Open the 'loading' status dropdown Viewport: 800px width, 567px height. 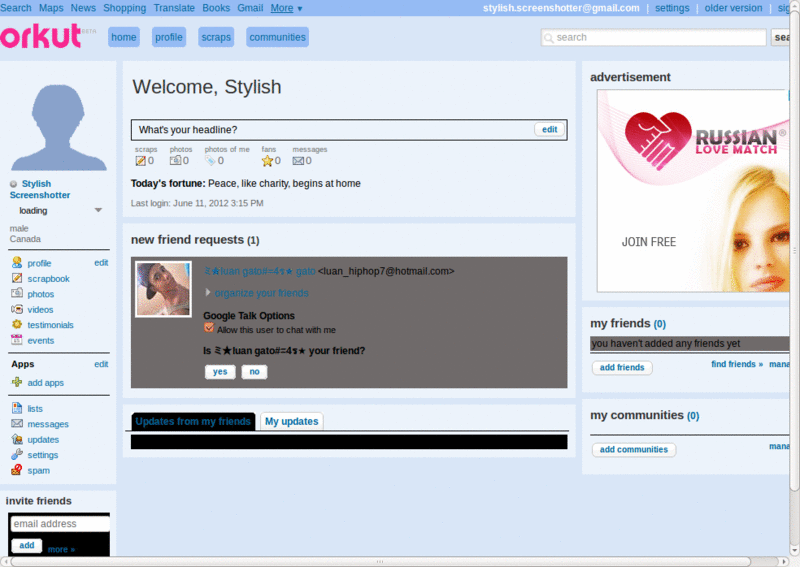coord(98,210)
